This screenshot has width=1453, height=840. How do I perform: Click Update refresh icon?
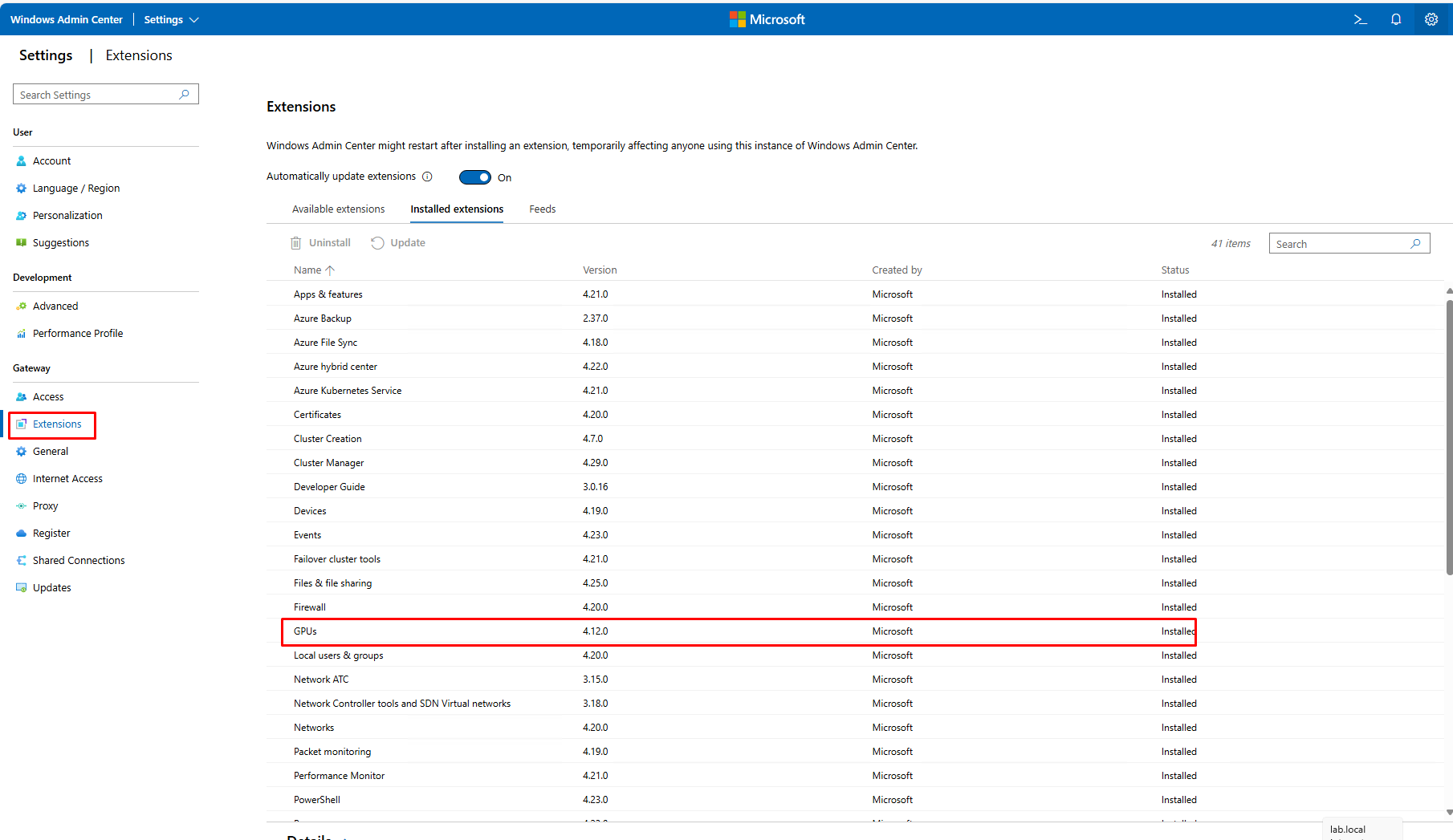(377, 243)
